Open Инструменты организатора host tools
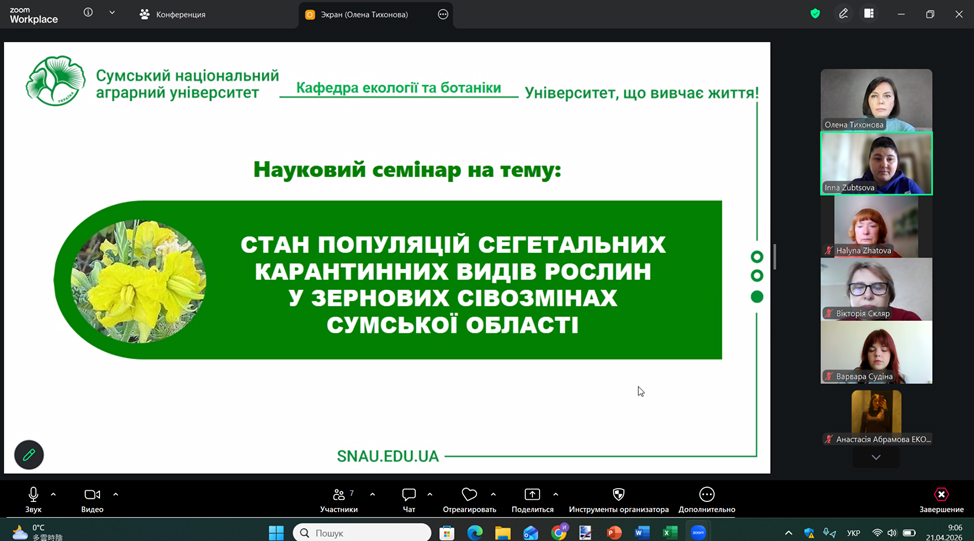Screen dimensions: 974x541 point(618,498)
